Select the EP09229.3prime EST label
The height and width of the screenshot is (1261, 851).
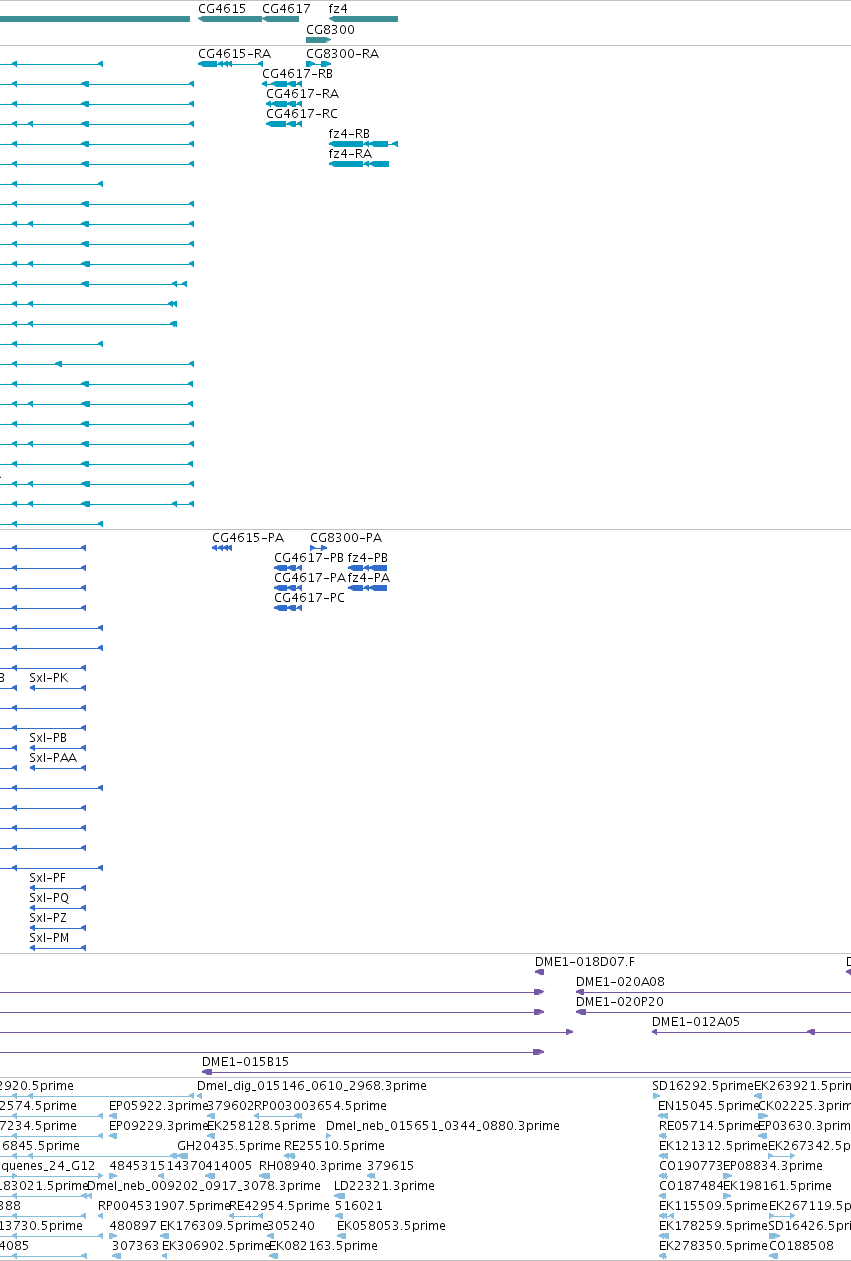coord(157,1126)
